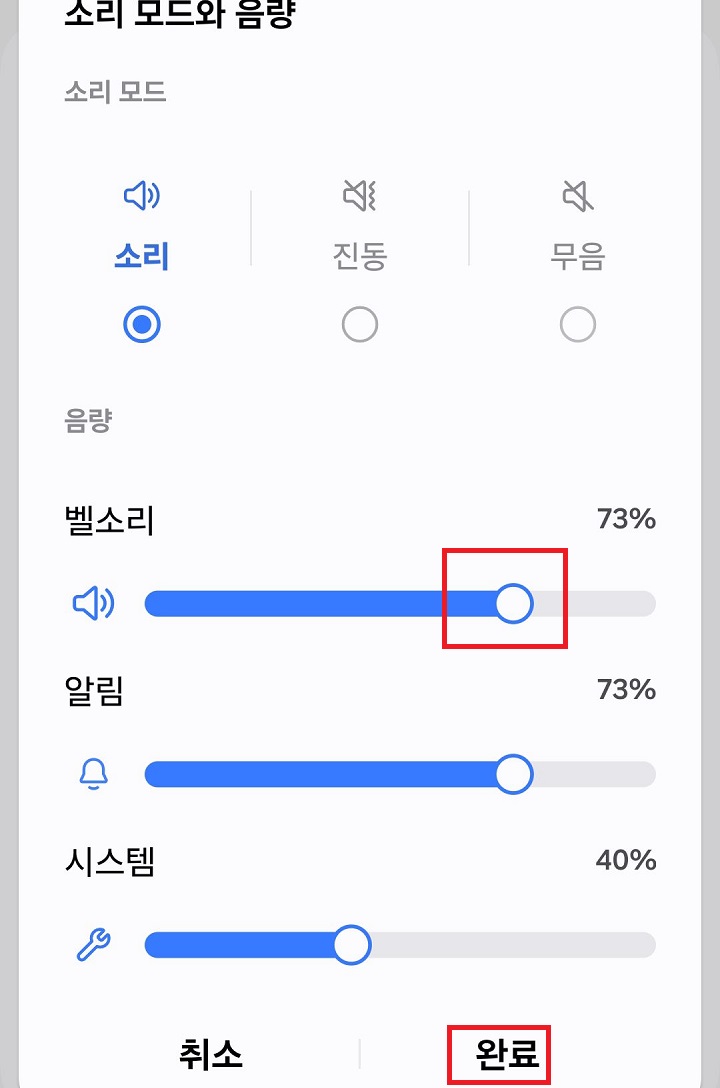720x1088 pixels.
Task: Tap the 무음 mode text label
Action: 578,257
